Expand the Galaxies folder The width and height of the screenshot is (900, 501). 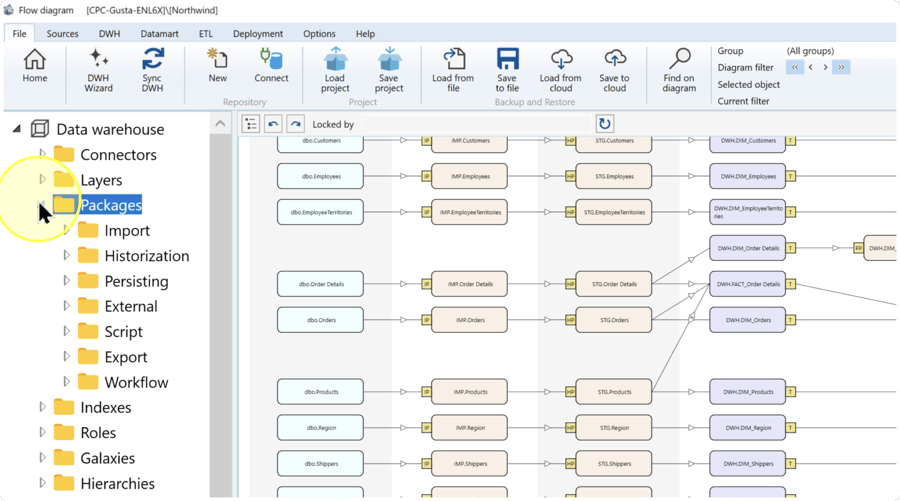pos(42,457)
